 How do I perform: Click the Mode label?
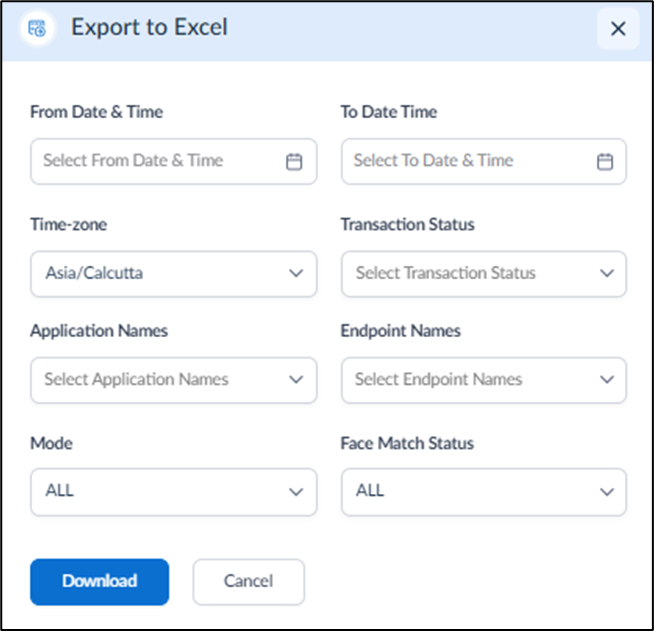[x=52, y=443]
